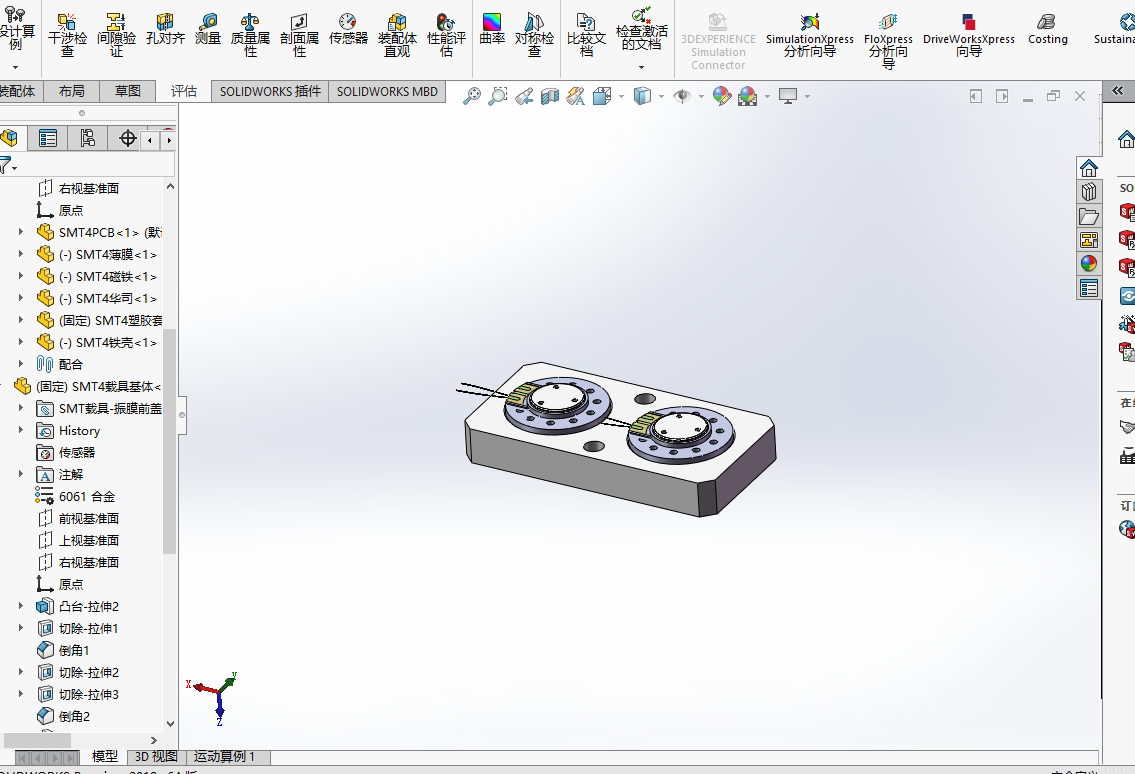
Task: Expand (-) SMT4薄膜<1> component node
Action: [x=20, y=254]
